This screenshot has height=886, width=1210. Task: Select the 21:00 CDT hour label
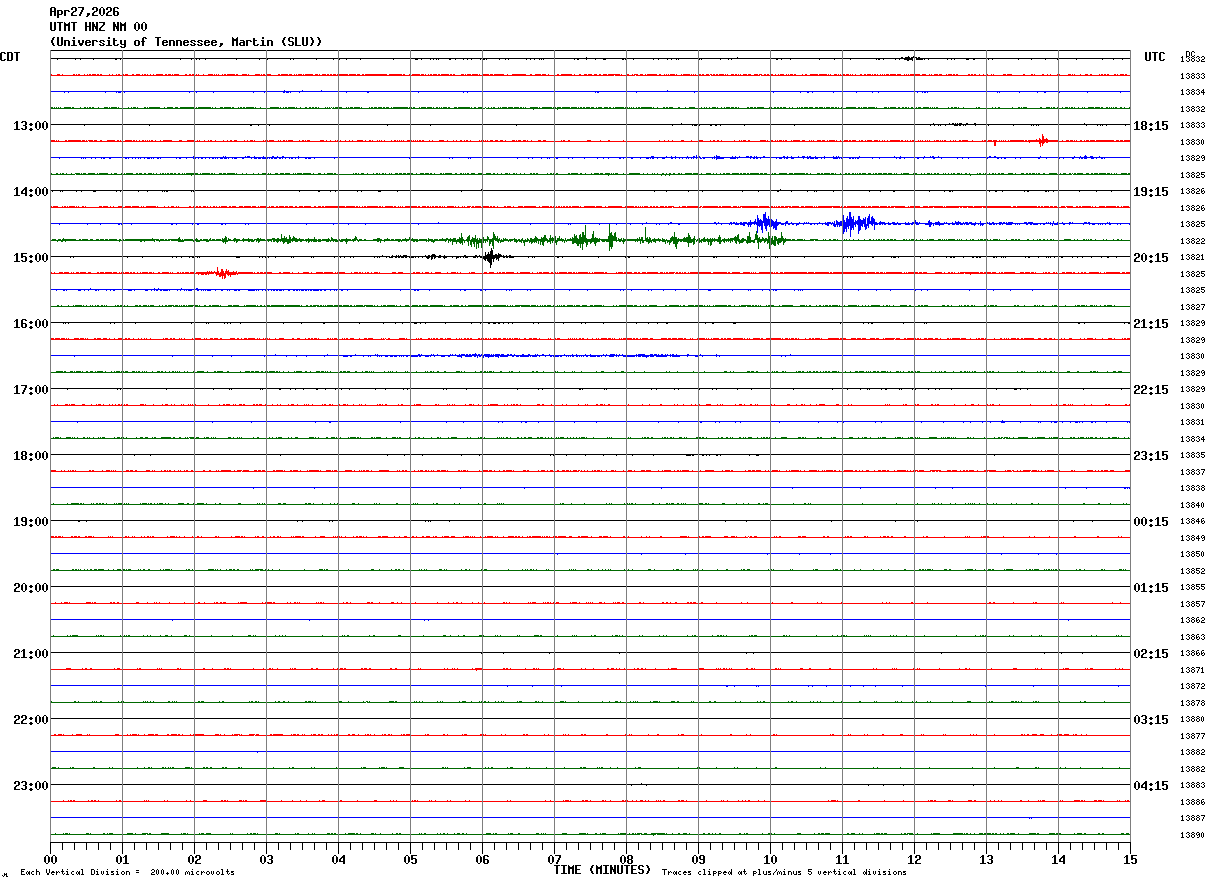pos(30,653)
